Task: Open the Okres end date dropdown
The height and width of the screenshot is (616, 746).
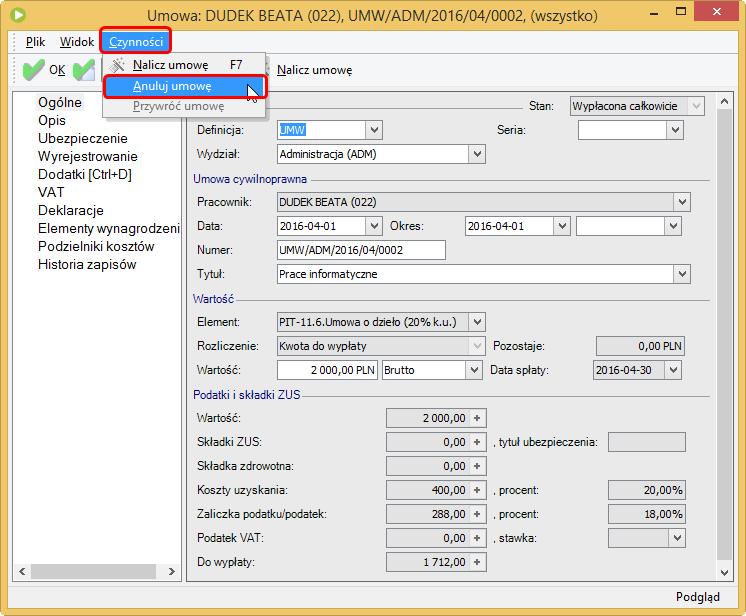Action: (x=673, y=226)
